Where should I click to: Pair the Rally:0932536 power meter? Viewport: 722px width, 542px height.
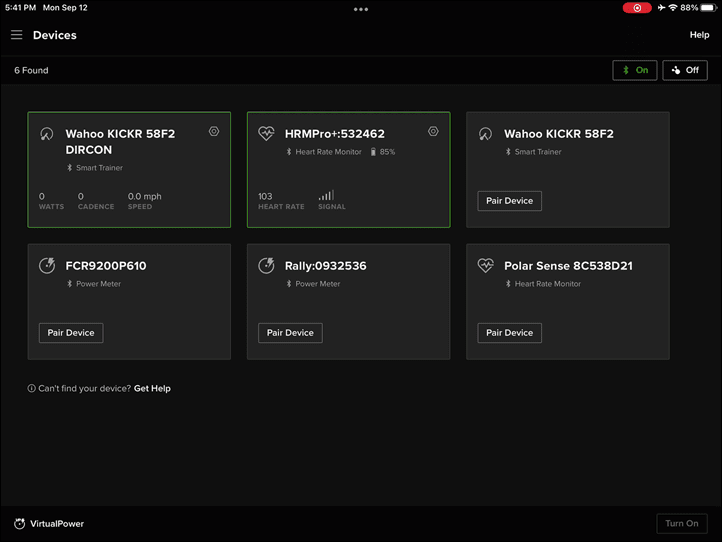coord(290,333)
